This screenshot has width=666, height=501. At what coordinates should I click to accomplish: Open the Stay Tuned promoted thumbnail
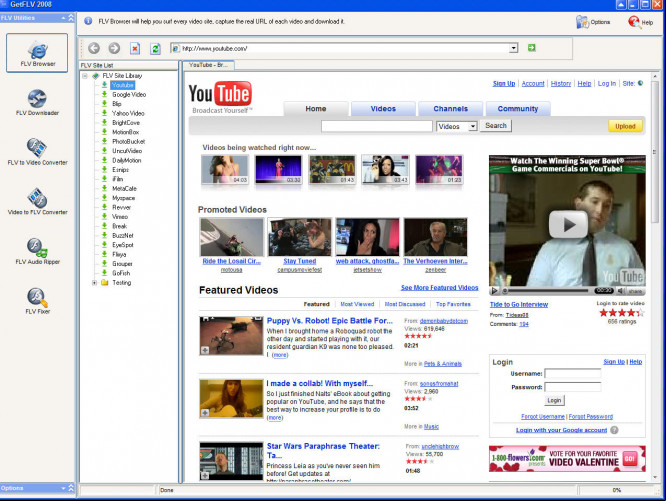point(299,237)
